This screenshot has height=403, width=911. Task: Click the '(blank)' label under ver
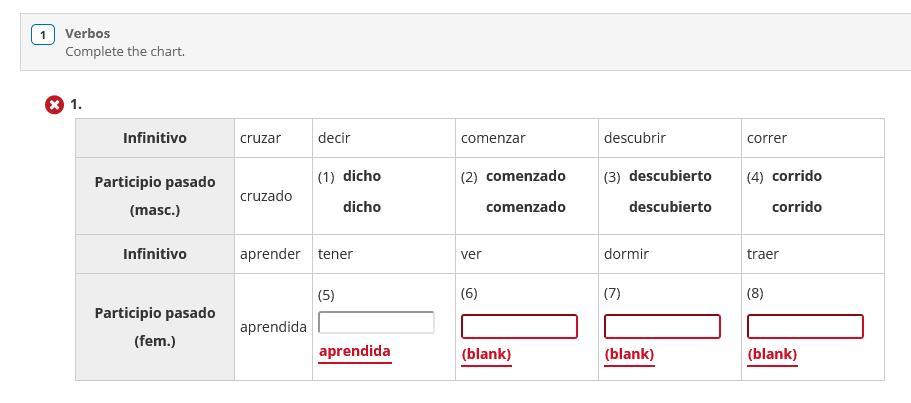(x=486, y=354)
